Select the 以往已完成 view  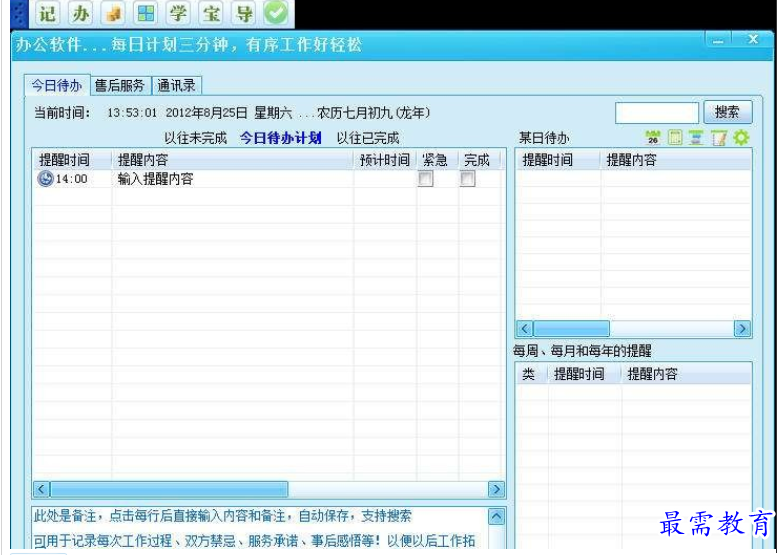368,138
